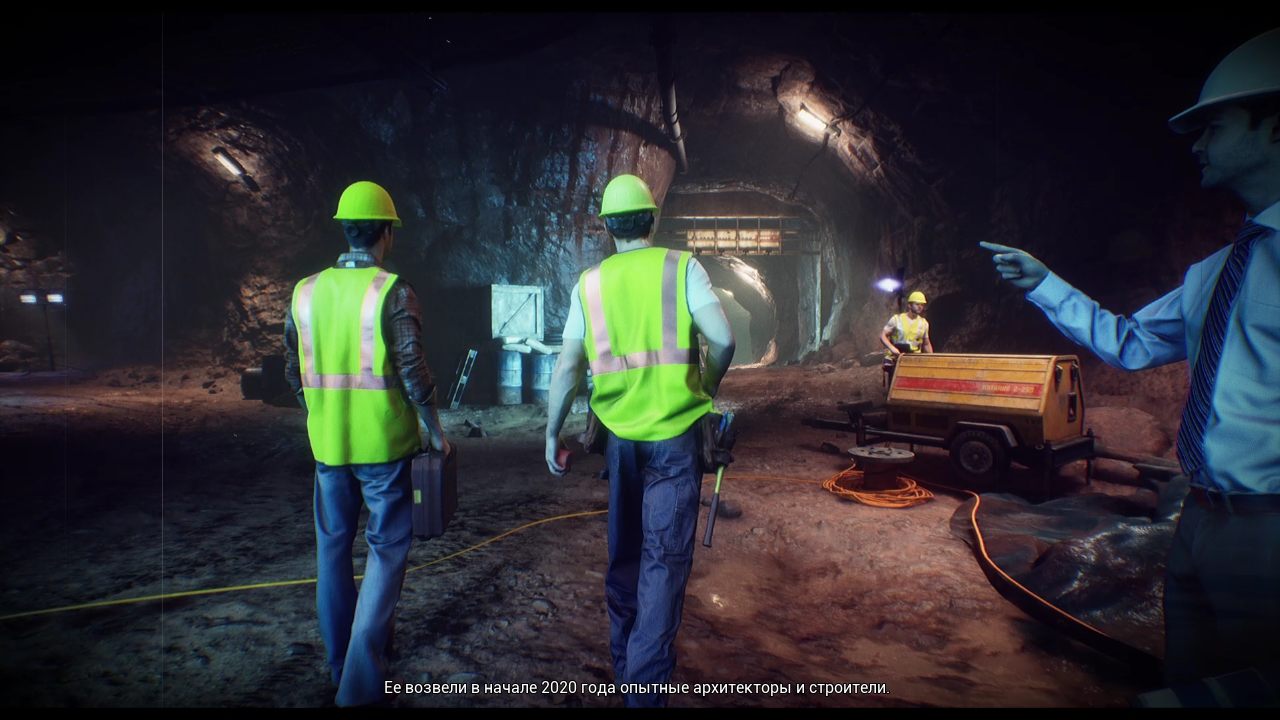The image size is (1280, 720).
Task: Click the purple welding spark light
Action: tap(888, 285)
